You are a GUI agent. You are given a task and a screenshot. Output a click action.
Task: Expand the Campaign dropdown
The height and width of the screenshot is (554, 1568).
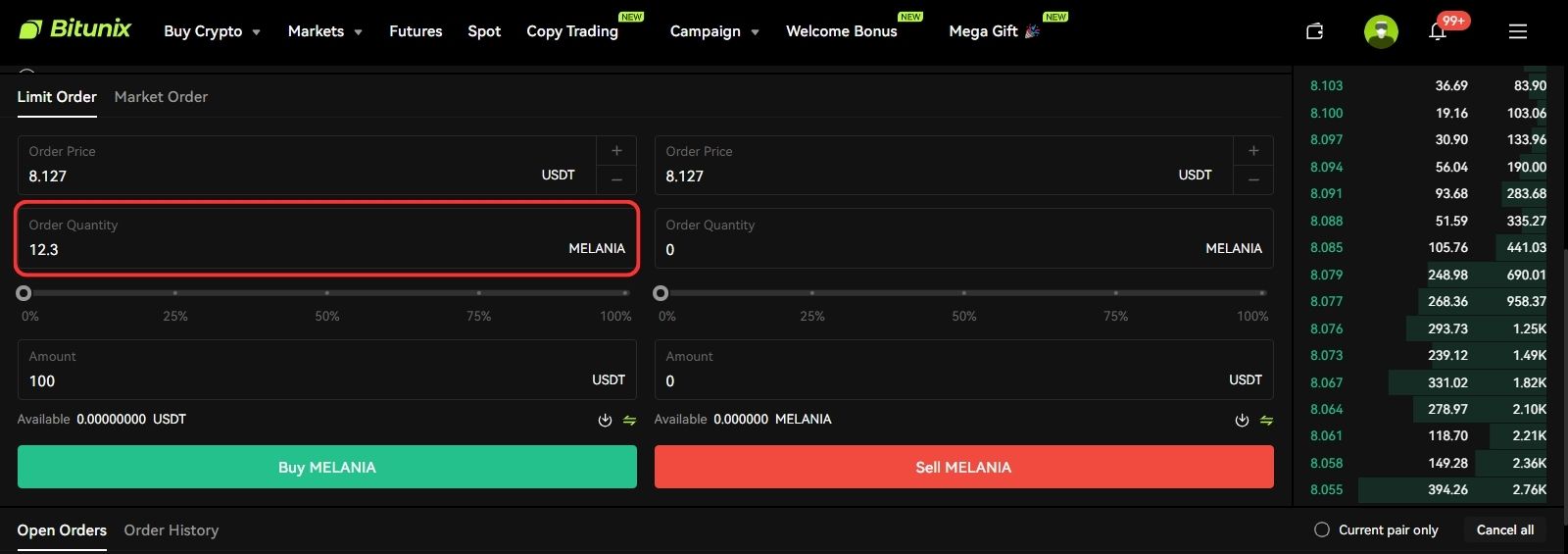tap(714, 31)
